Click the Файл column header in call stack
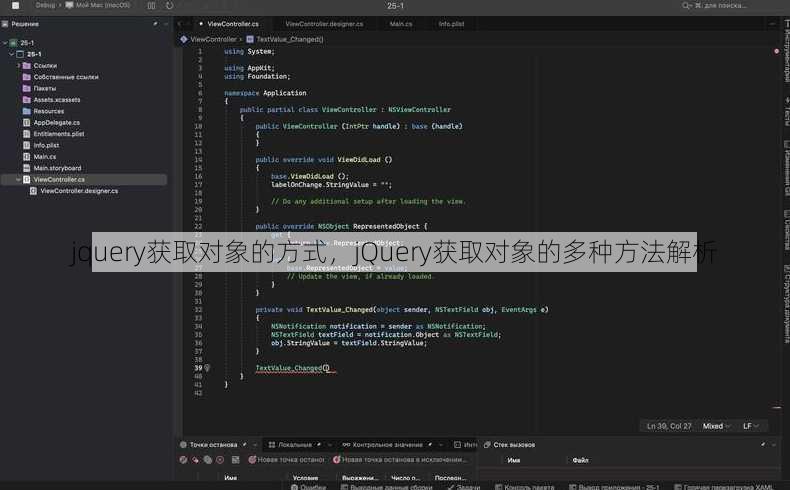 [x=580, y=460]
